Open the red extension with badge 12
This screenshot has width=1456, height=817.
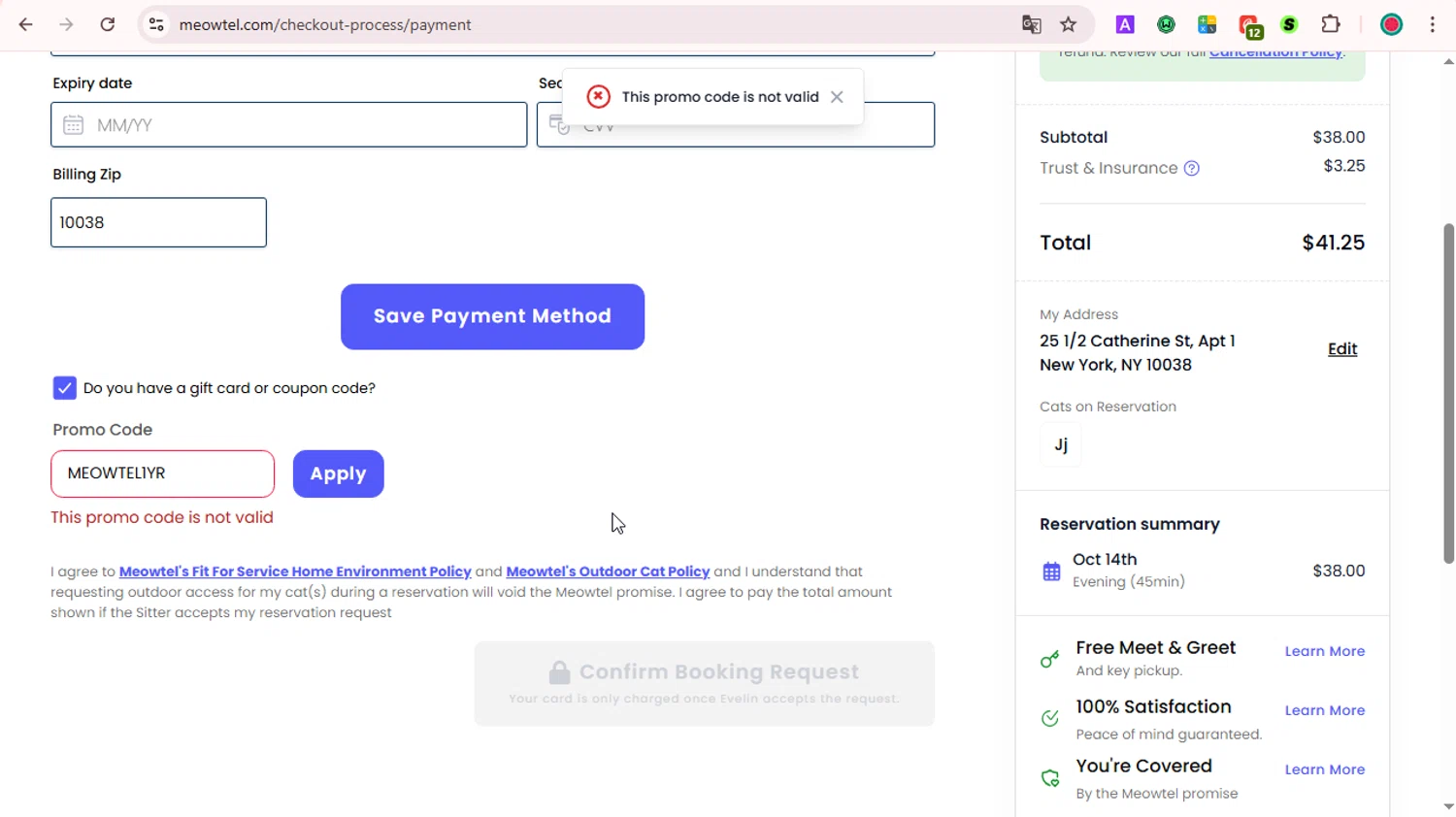[x=1250, y=26]
